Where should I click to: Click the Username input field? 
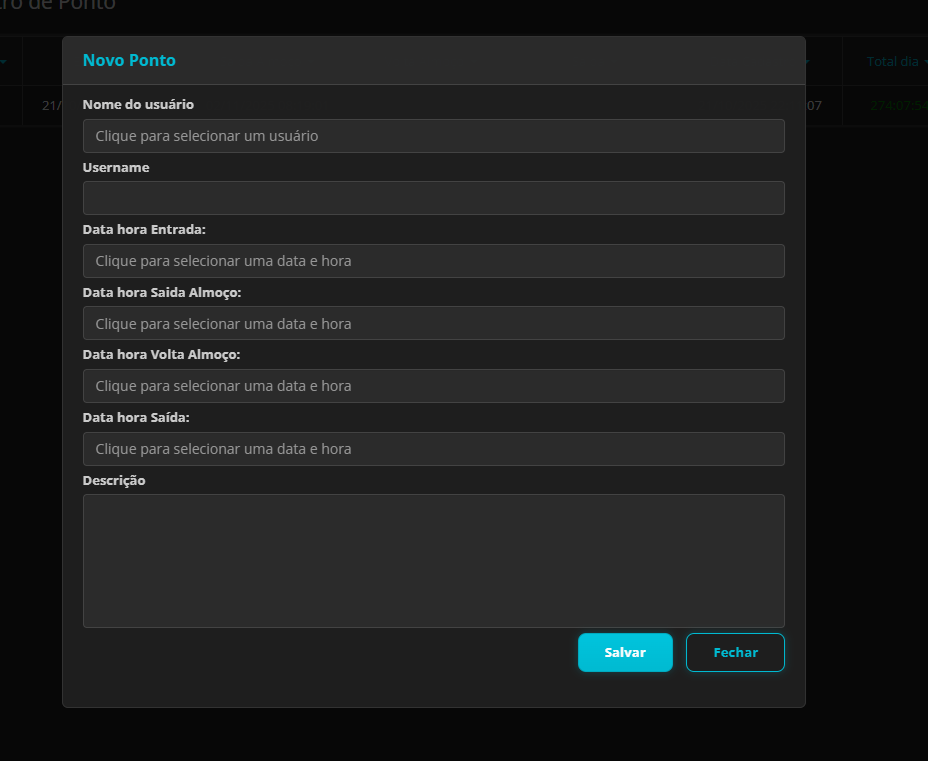[433, 197]
